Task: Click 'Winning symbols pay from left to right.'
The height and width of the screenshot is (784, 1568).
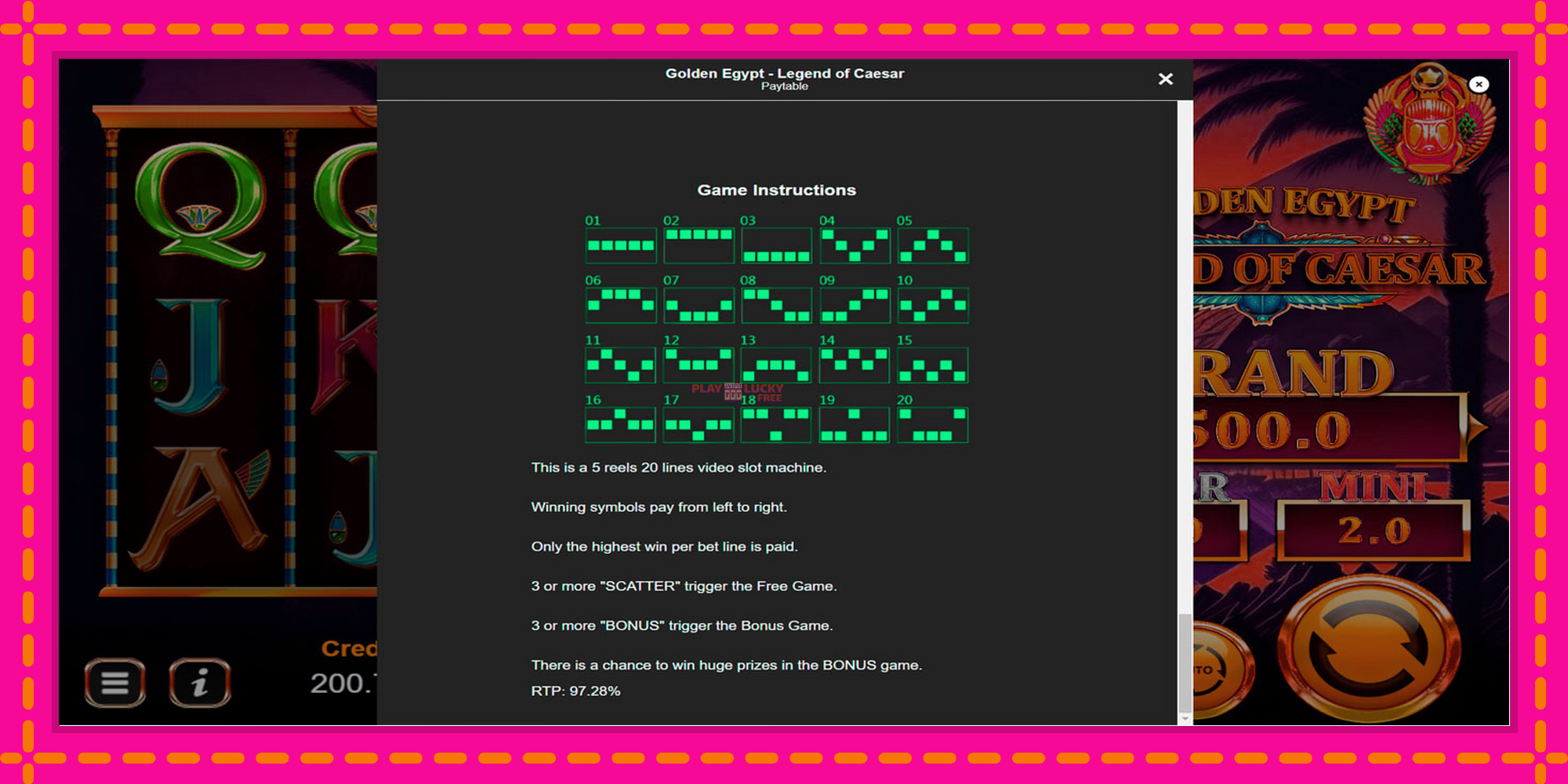Action: [x=659, y=507]
